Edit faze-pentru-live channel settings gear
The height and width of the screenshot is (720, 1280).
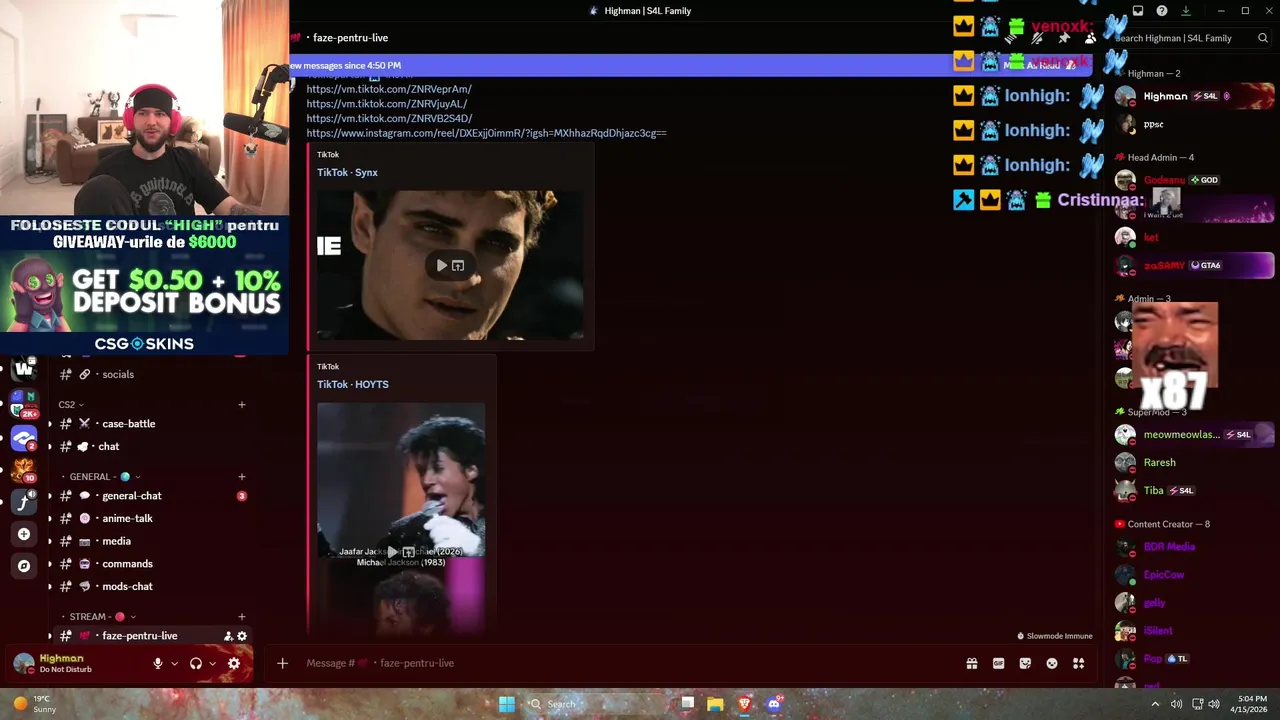point(242,636)
